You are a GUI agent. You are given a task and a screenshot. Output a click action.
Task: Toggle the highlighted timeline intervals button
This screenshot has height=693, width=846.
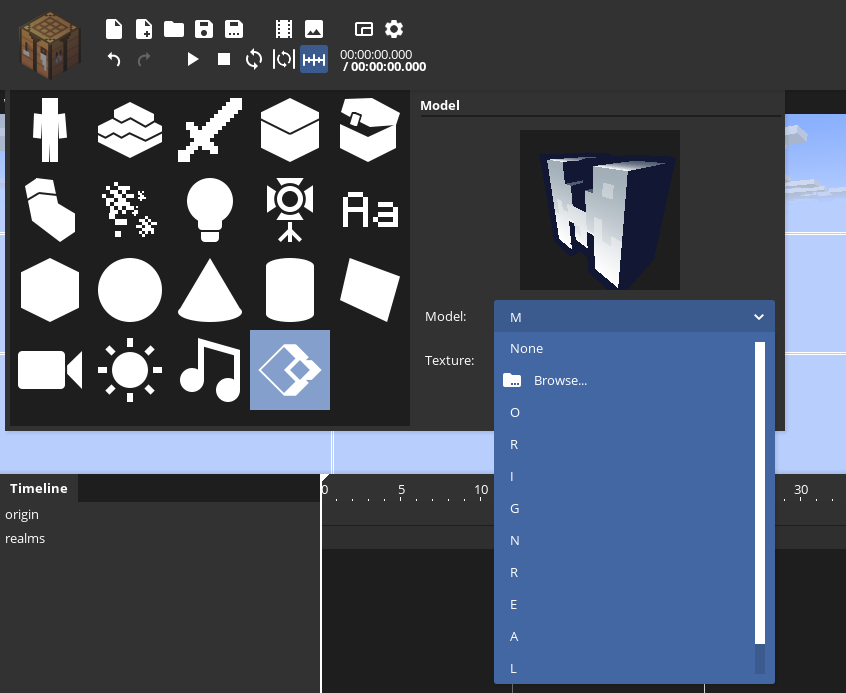pos(314,59)
